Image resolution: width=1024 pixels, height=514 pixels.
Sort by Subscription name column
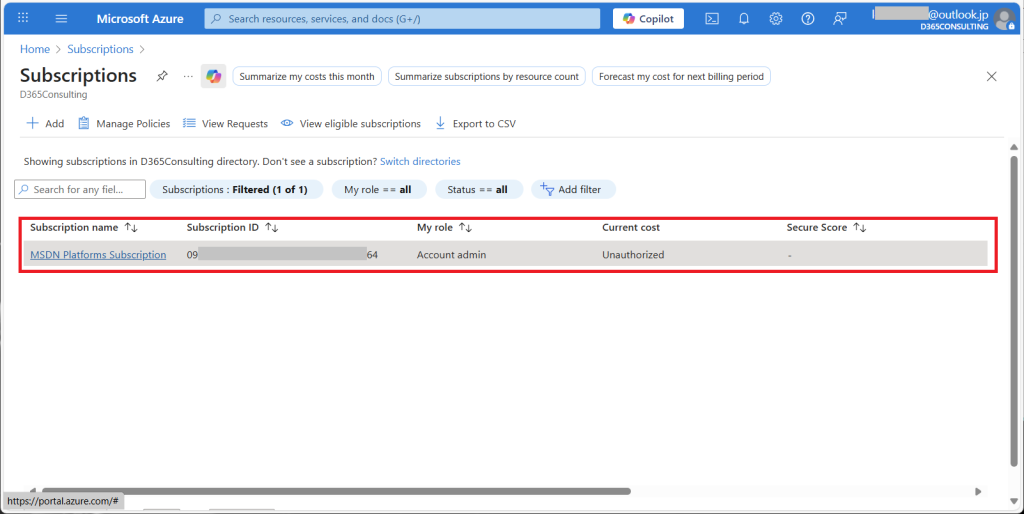pos(131,228)
